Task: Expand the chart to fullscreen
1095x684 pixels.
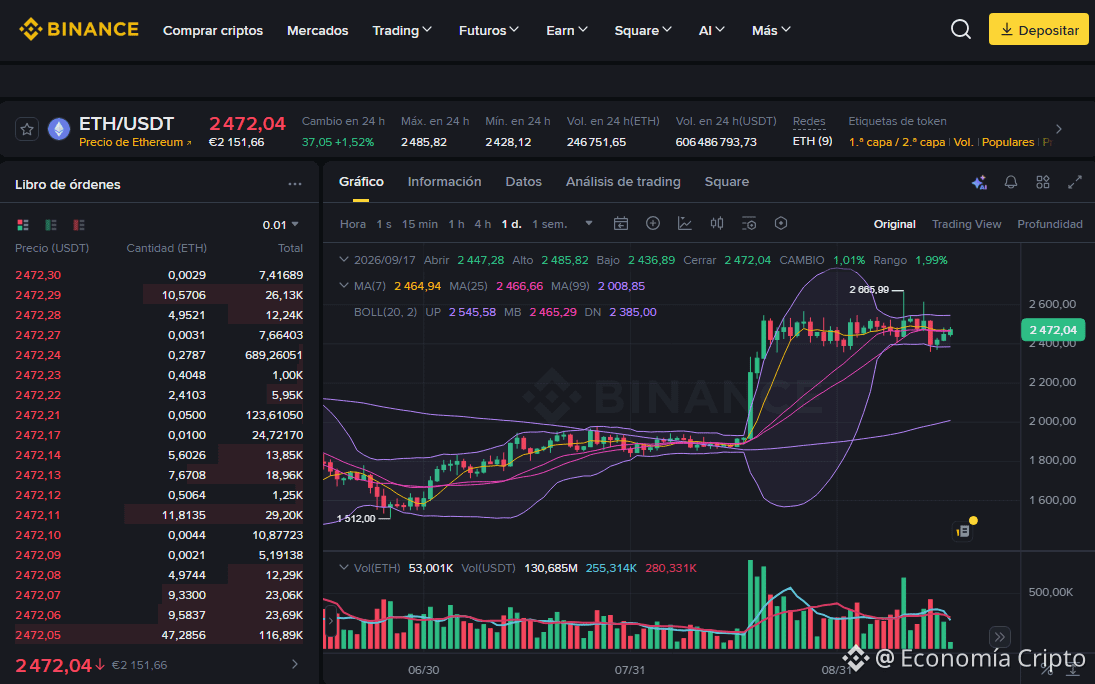Action: [1075, 182]
